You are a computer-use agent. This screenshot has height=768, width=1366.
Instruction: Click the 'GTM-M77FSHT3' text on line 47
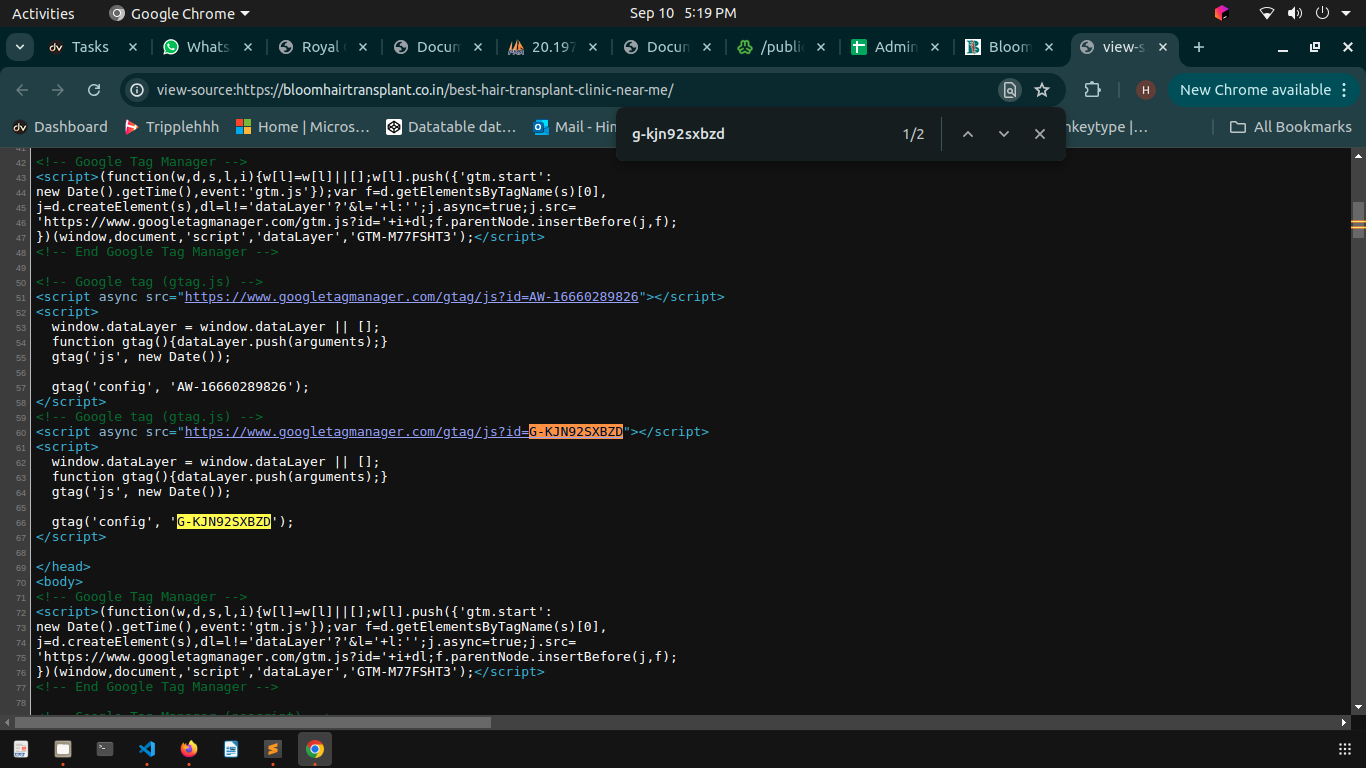[404, 237]
